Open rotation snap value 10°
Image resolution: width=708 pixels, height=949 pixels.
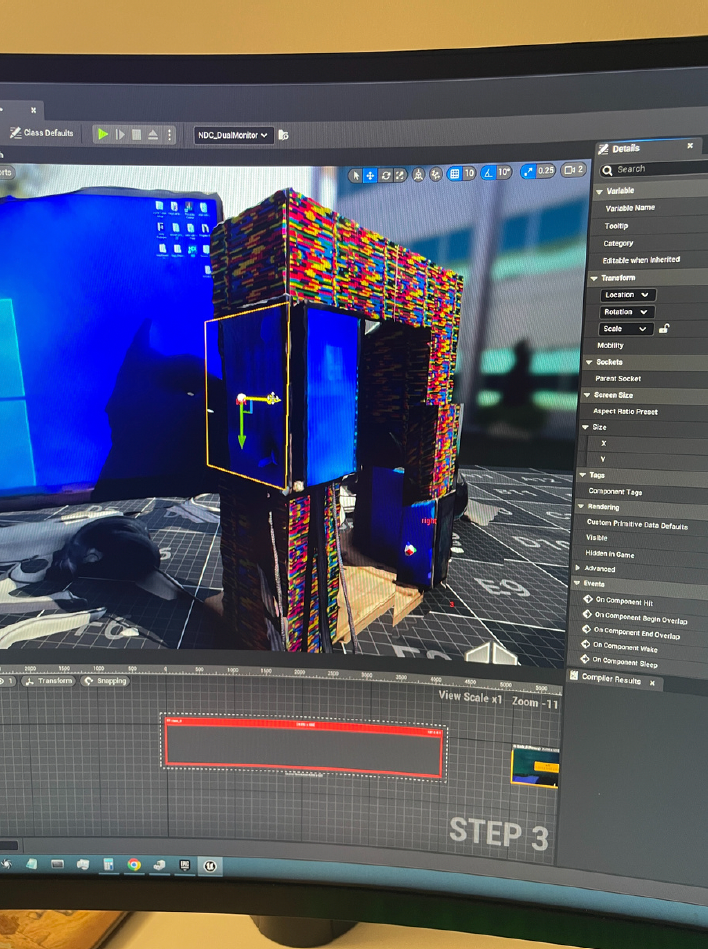tap(504, 172)
